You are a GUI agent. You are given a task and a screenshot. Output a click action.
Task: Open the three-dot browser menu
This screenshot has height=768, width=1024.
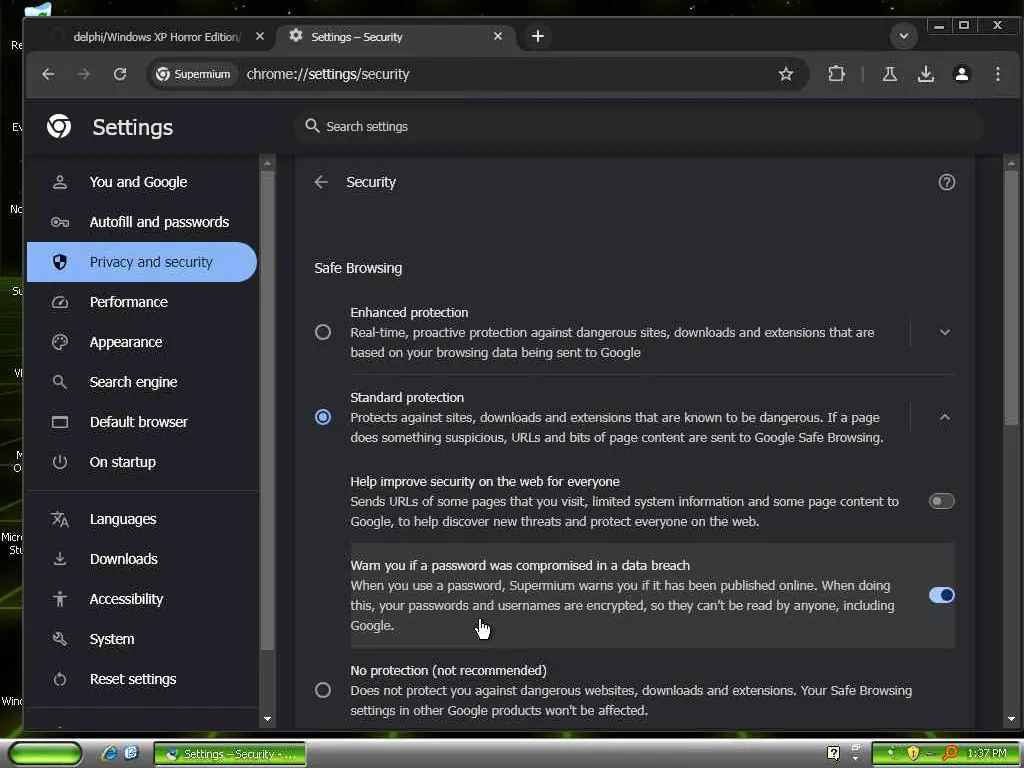pos(997,74)
